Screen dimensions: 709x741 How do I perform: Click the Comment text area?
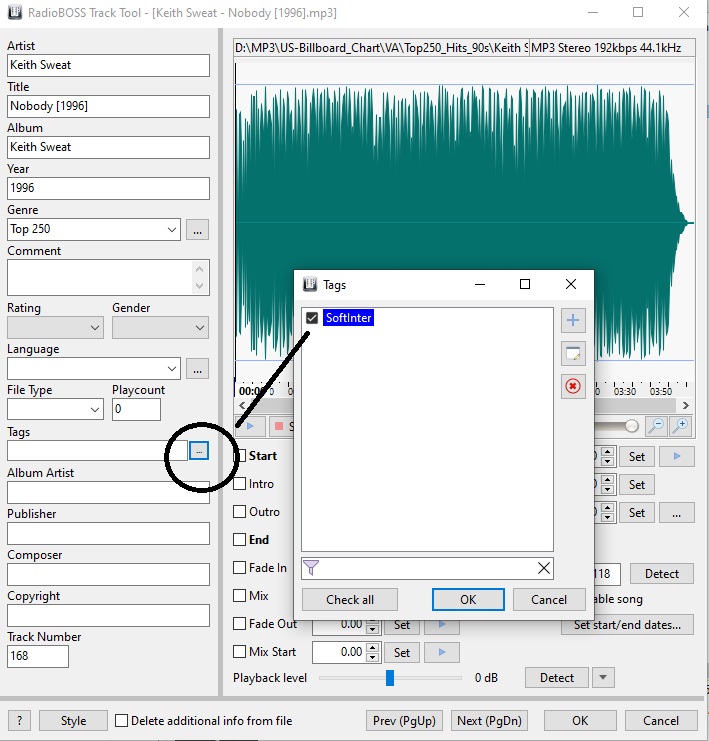[x=108, y=277]
